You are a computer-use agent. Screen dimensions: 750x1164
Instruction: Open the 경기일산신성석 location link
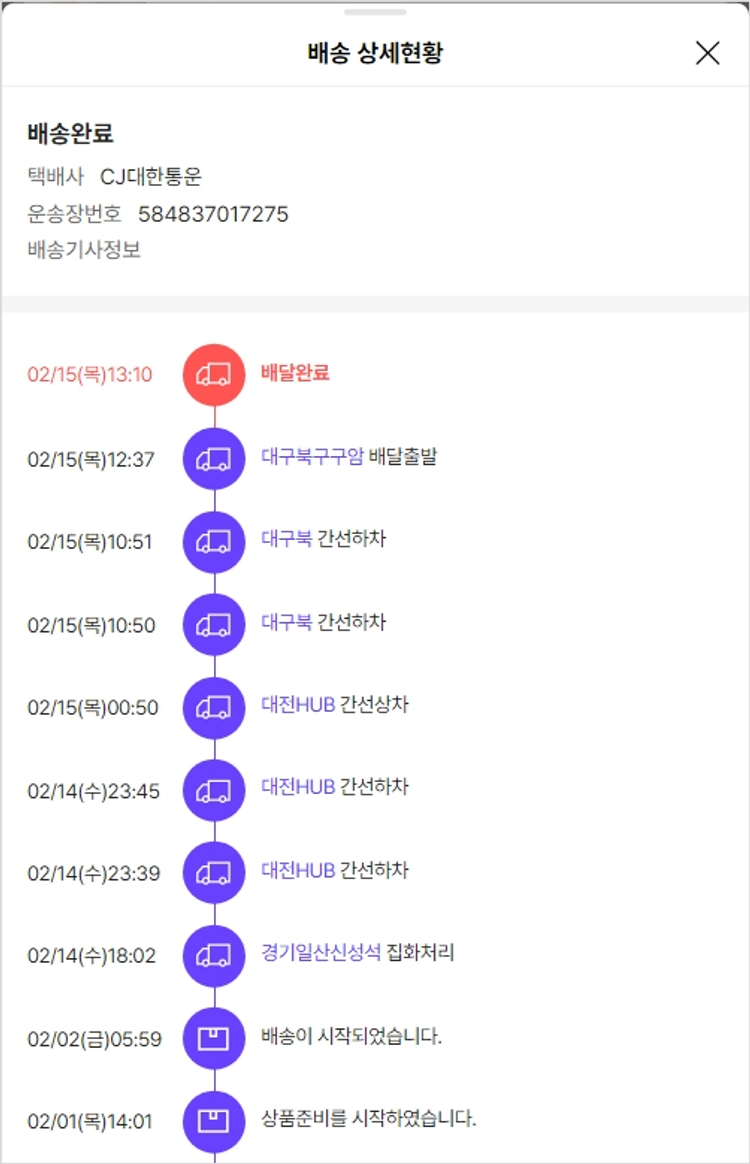[x=321, y=953]
